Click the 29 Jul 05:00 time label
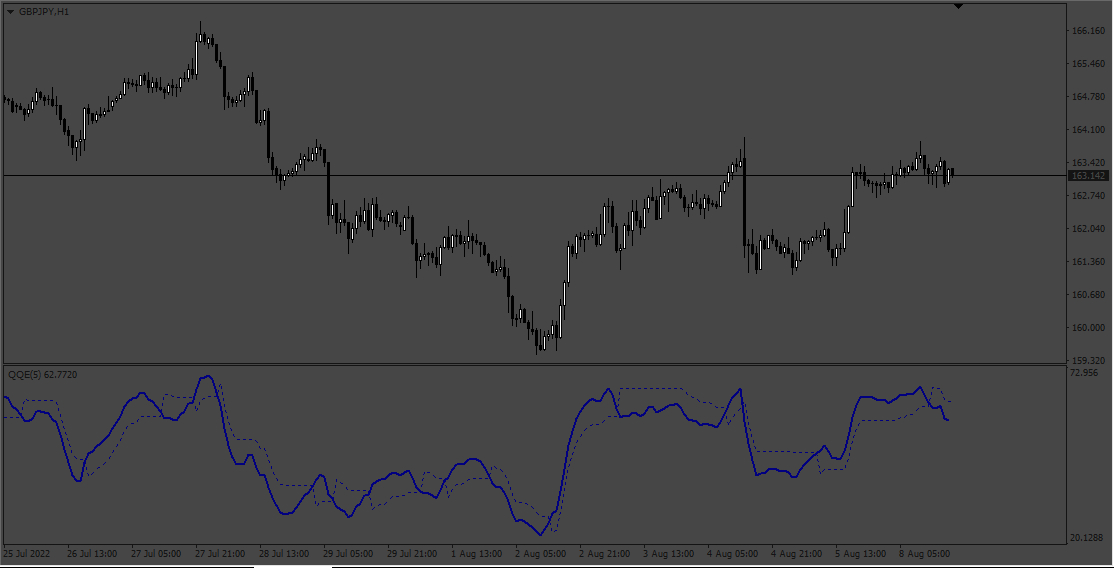 [x=348, y=553]
